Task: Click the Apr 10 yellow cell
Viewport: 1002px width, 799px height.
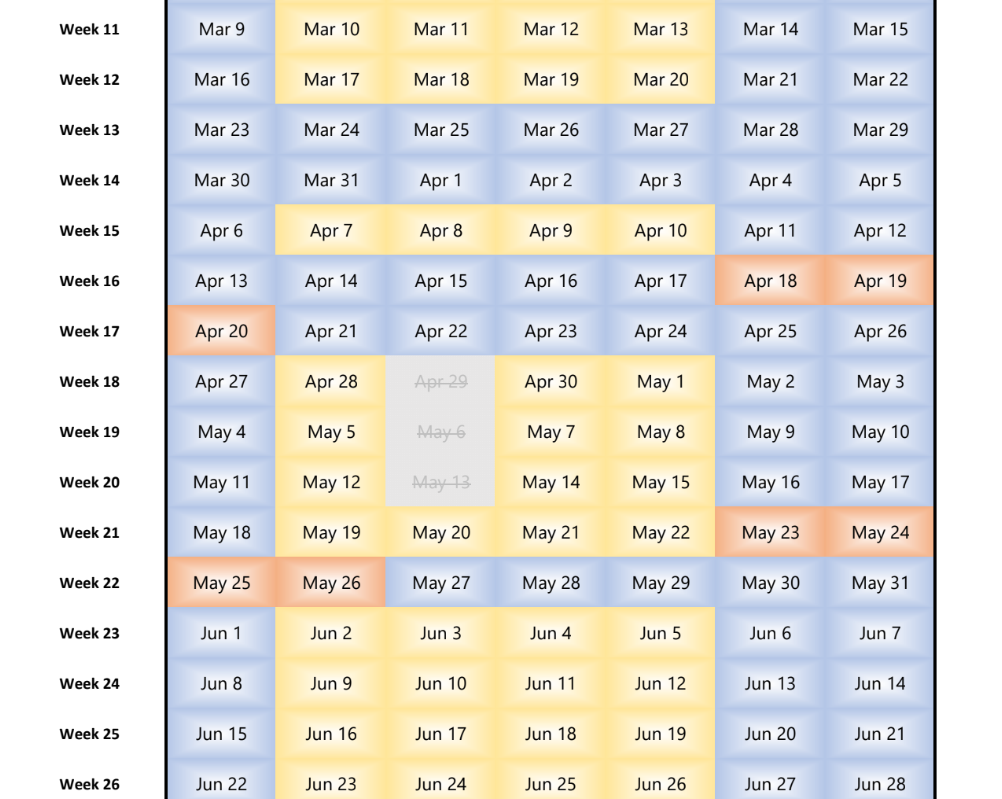Action: [660, 231]
